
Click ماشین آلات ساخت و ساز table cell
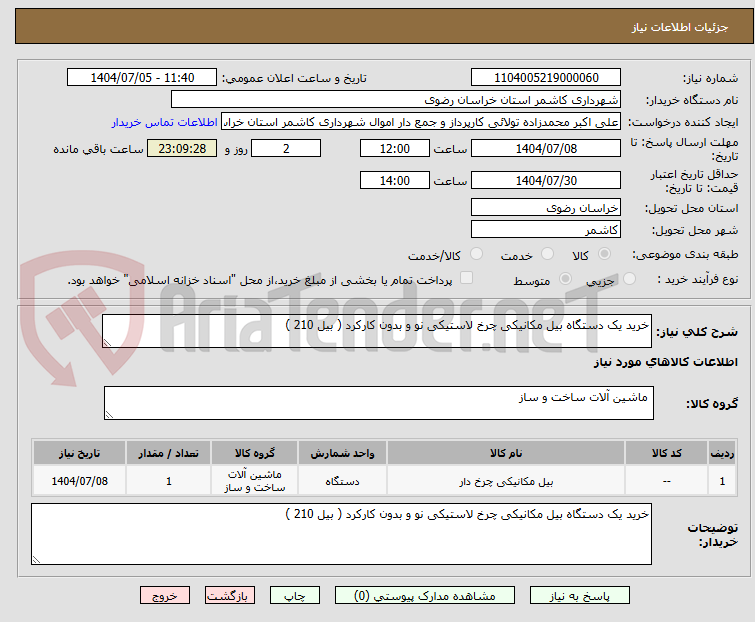[255, 481]
